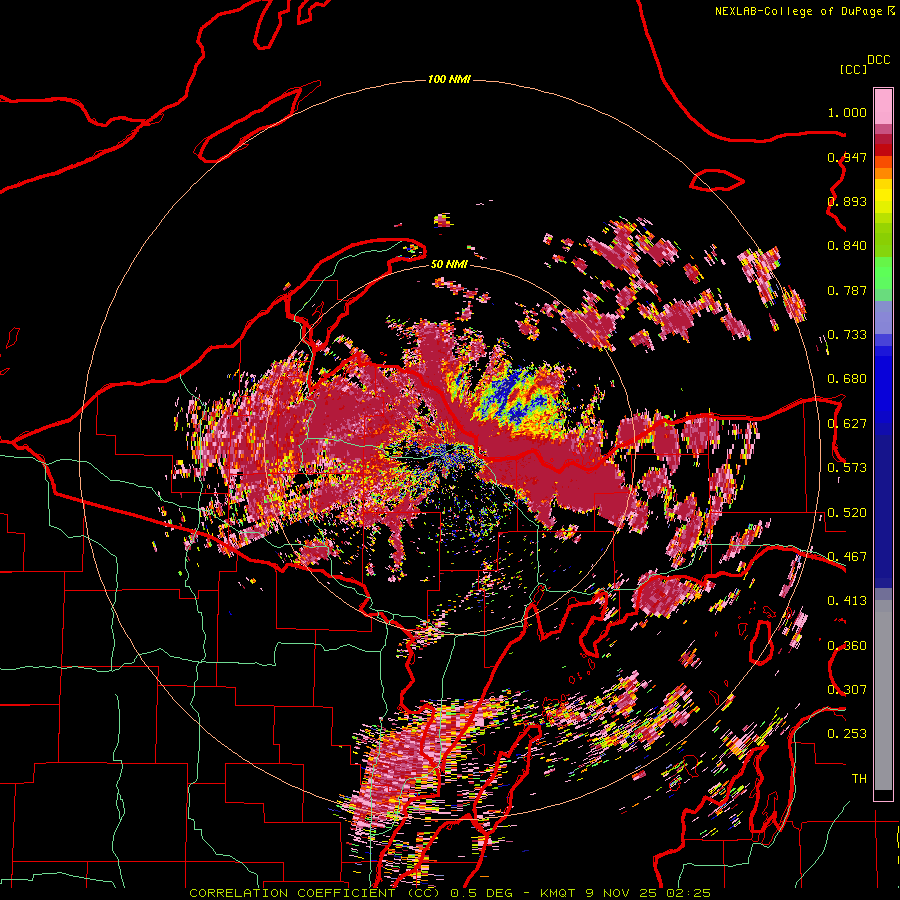Screen dimensions: 900x900
Task: Click the gray lower color bar segment
Action: pyautogui.click(x=883, y=695)
